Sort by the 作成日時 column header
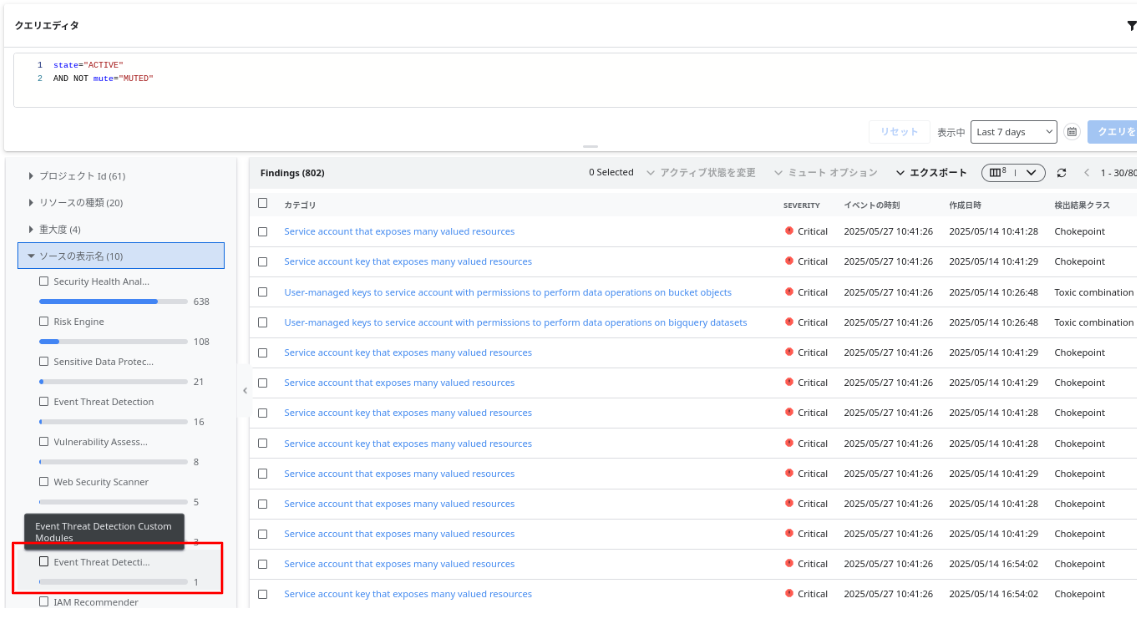Screen dimensions: 1137x618 point(965,205)
